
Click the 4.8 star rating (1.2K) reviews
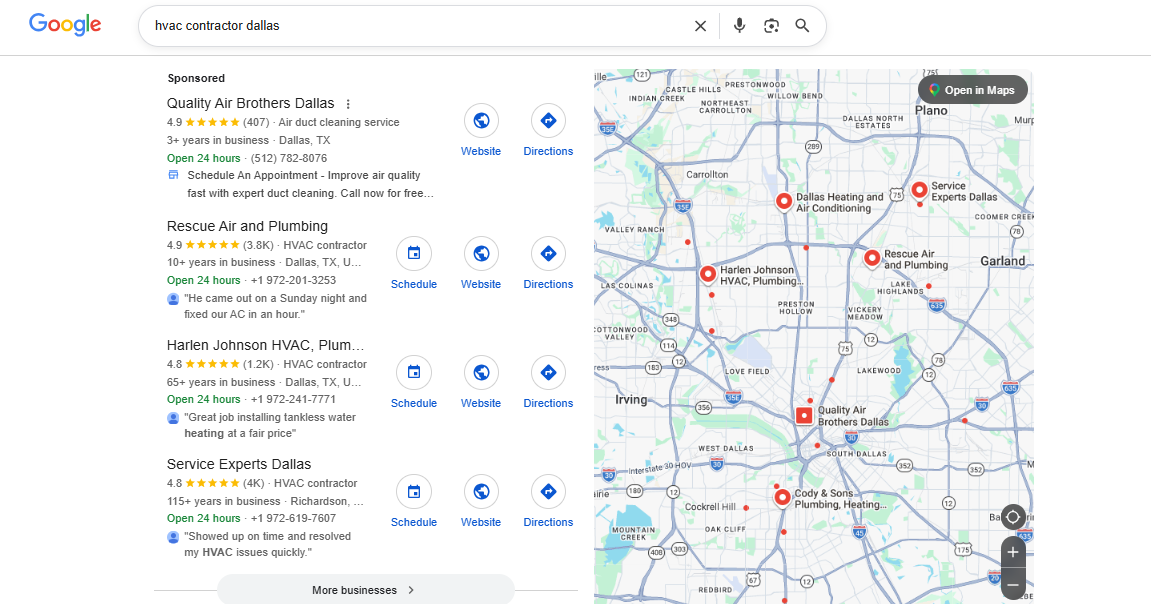coord(220,364)
